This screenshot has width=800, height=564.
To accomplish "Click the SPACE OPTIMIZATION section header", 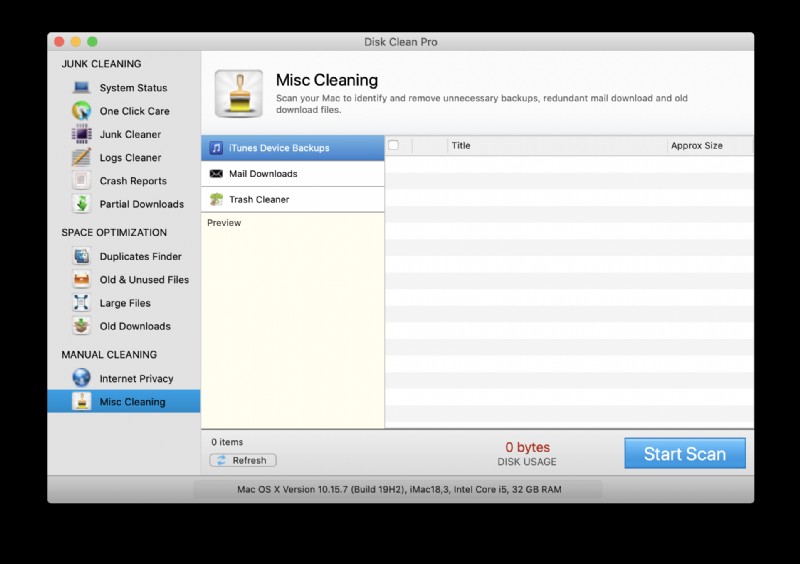I will coord(114,232).
